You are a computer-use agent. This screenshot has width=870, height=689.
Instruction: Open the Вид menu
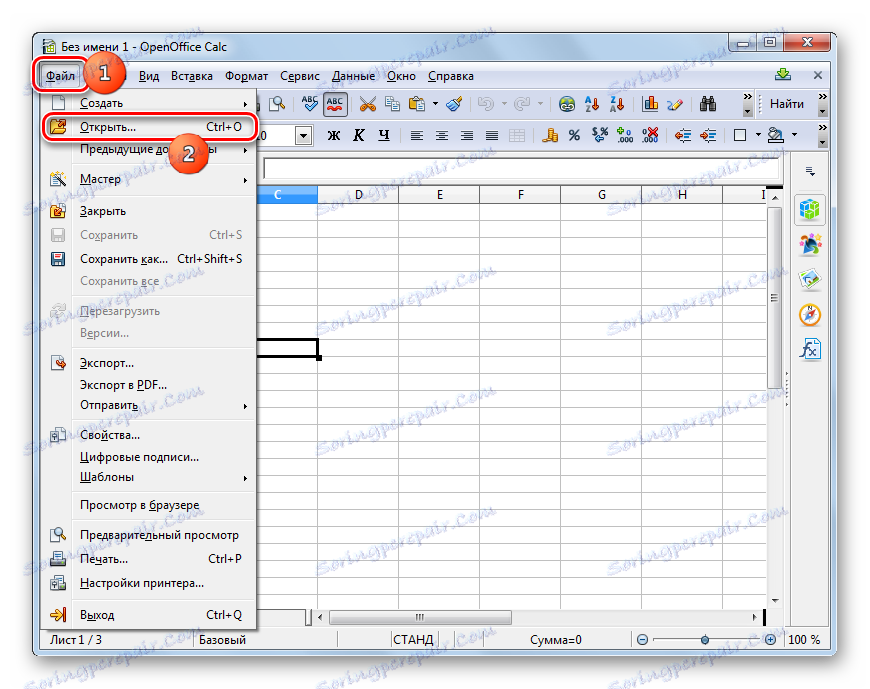tap(149, 76)
